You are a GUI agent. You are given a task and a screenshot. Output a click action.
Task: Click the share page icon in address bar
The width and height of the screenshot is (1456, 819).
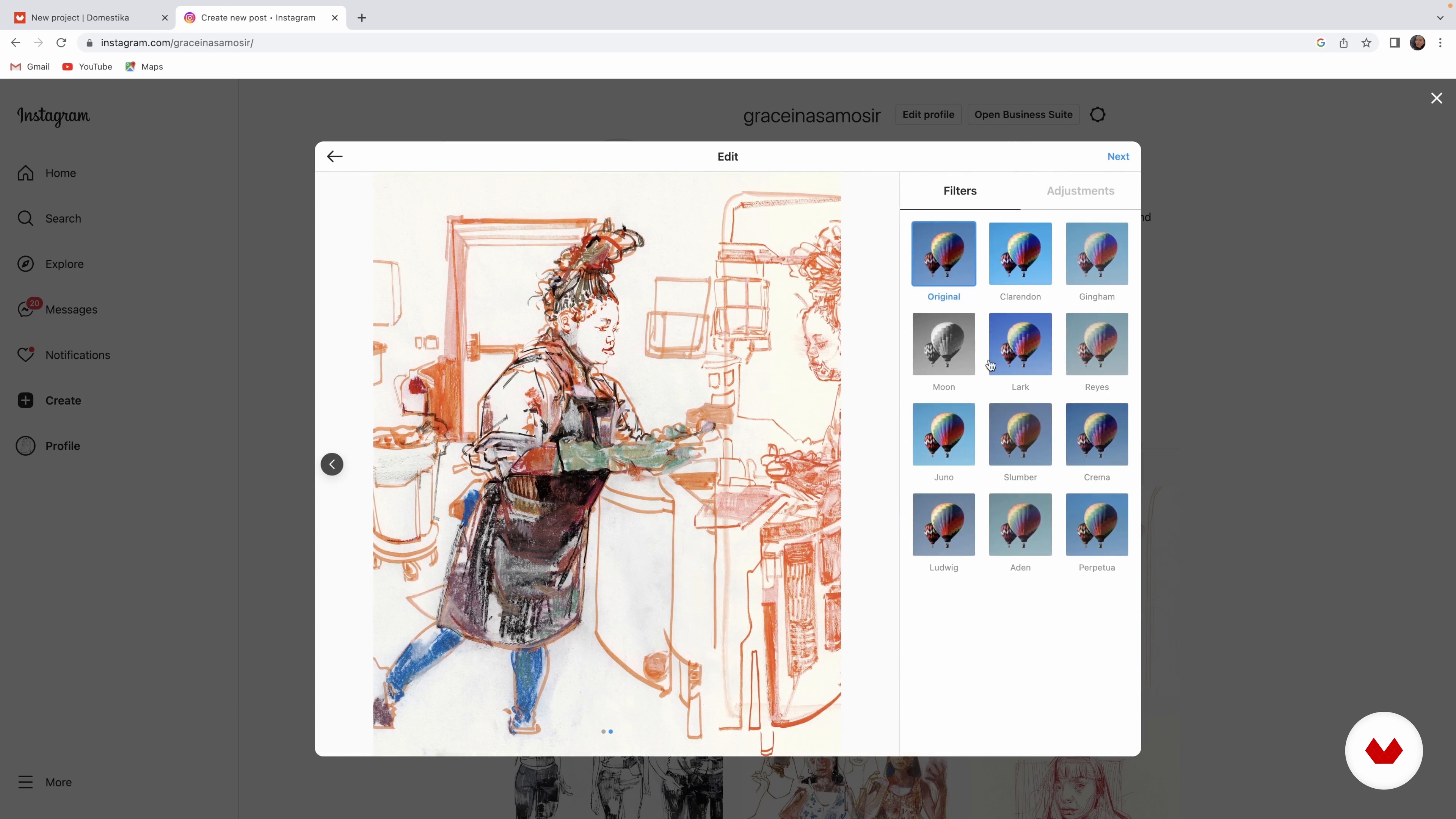(1343, 43)
